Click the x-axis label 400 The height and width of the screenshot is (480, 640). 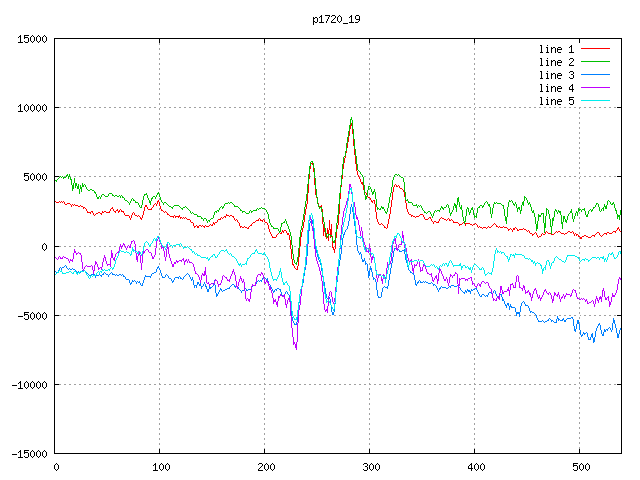pyautogui.click(x=476, y=467)
